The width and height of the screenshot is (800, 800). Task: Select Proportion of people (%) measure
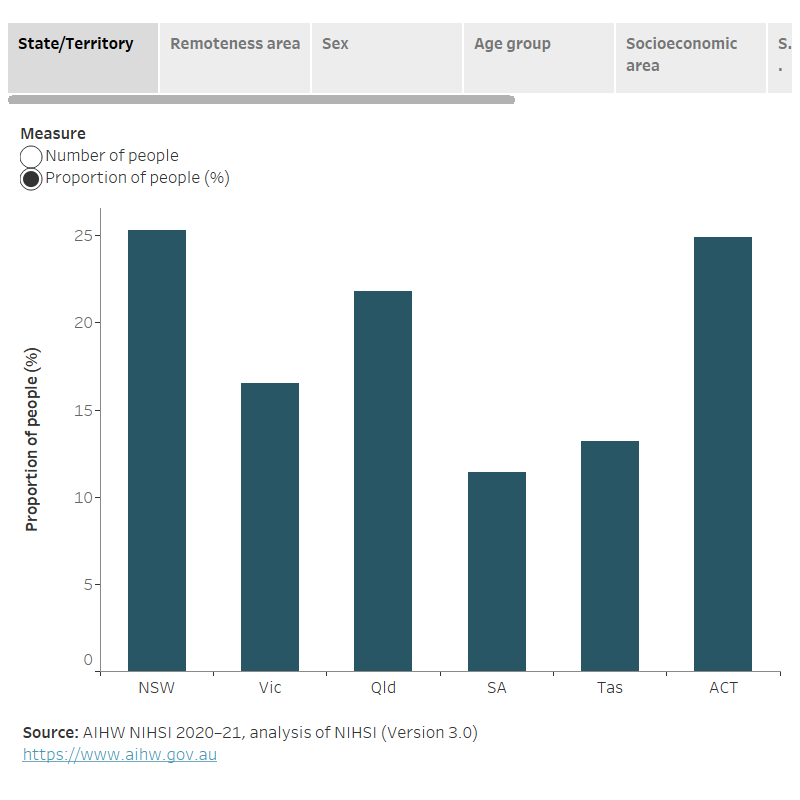tap(31, 178)
